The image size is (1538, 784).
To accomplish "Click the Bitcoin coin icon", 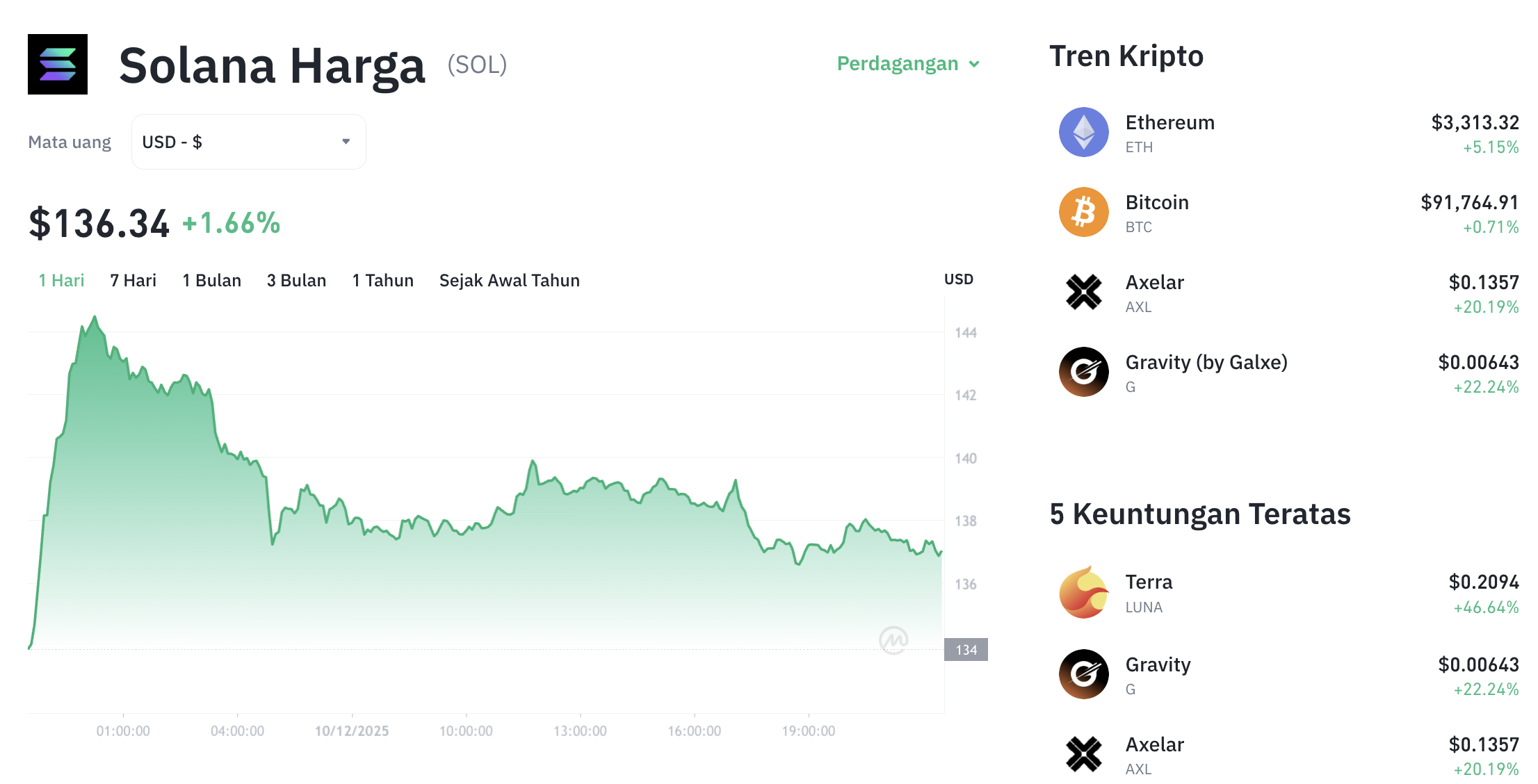I will 1083,212.
